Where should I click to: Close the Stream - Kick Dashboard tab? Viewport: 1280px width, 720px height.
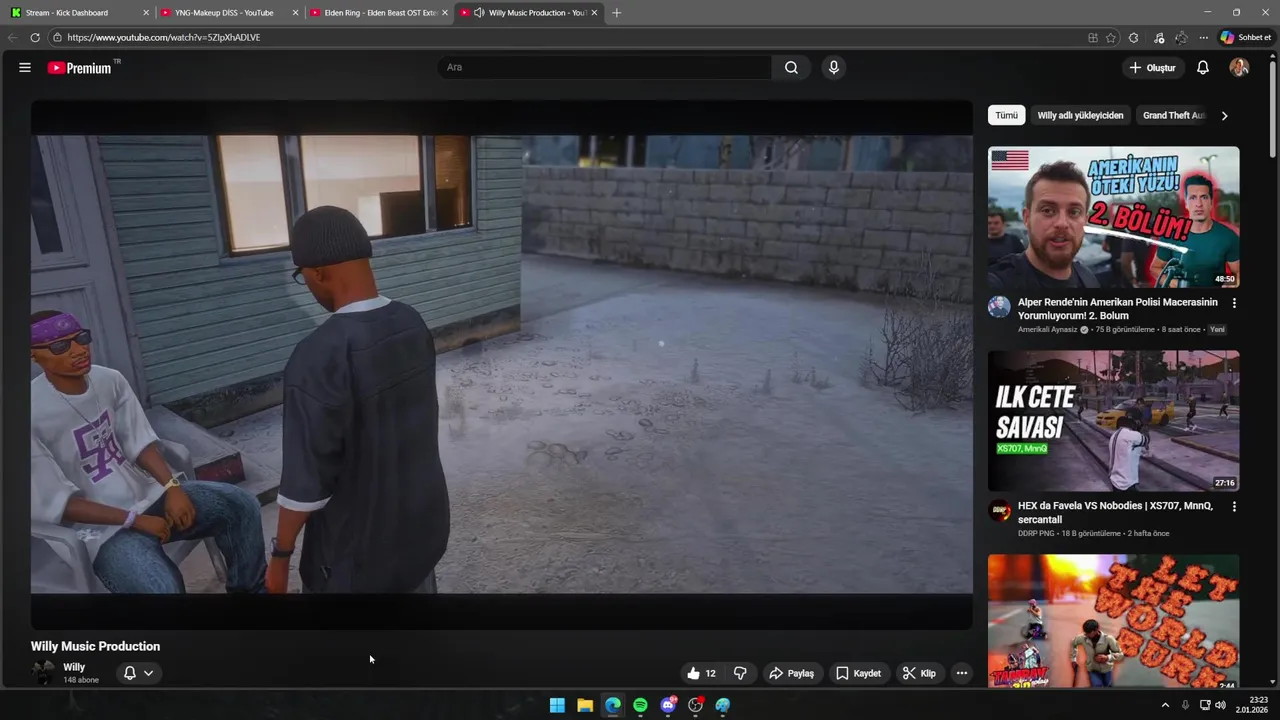pyautogui.click(x=146, y=13)
